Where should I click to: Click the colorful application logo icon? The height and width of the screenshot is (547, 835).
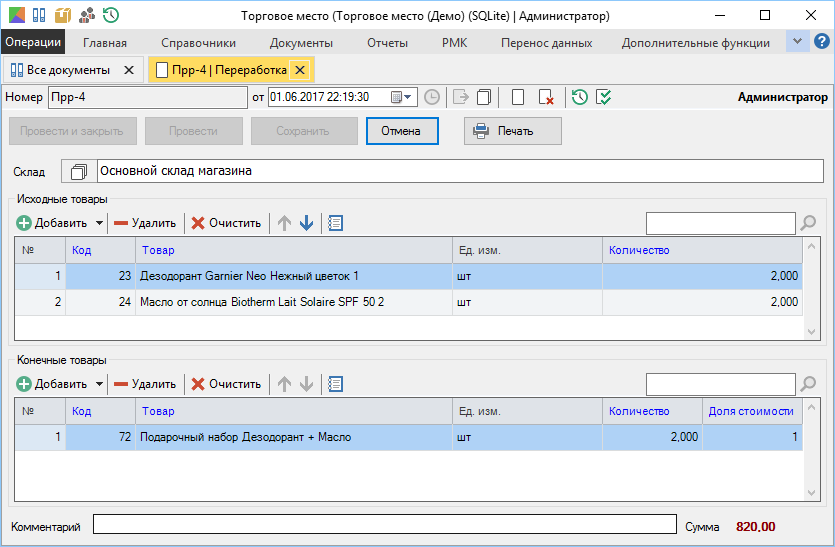(x=17, y=15)
